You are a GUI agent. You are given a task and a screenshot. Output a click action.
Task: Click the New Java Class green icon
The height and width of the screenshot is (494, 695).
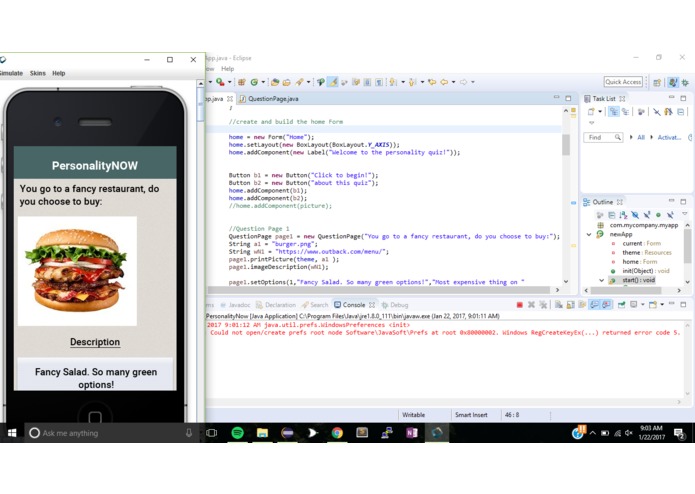pyautogui.click(x=254, y=82)
